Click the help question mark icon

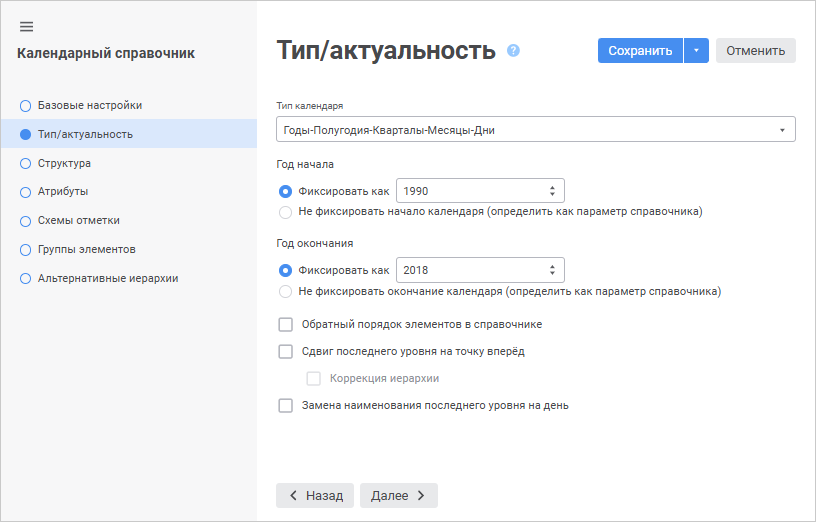(513, 50)
